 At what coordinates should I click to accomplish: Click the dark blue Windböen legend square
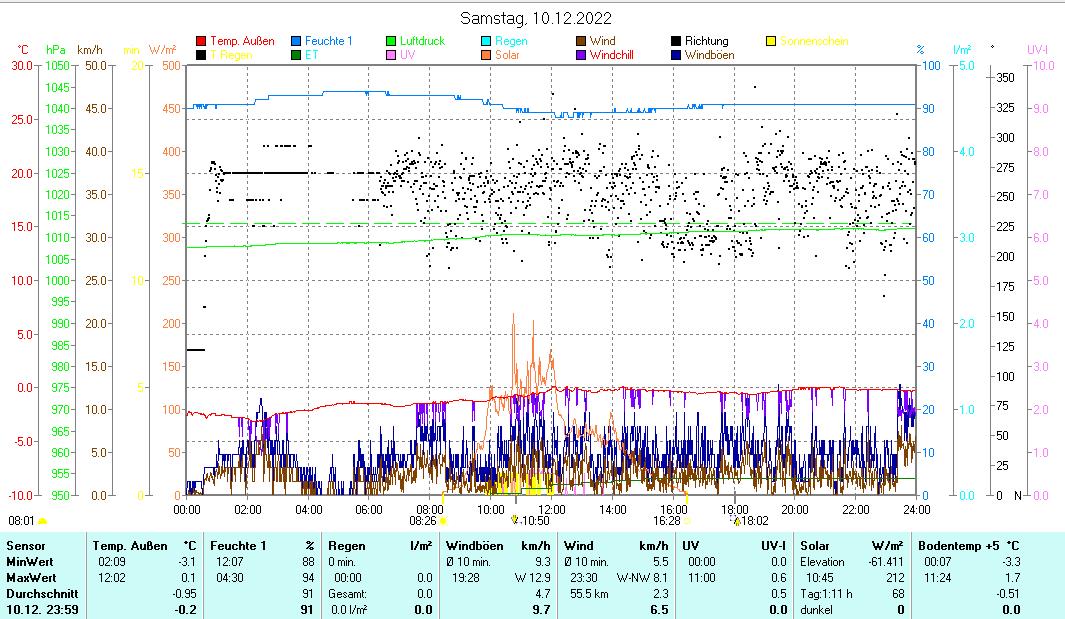pos(676,56)
